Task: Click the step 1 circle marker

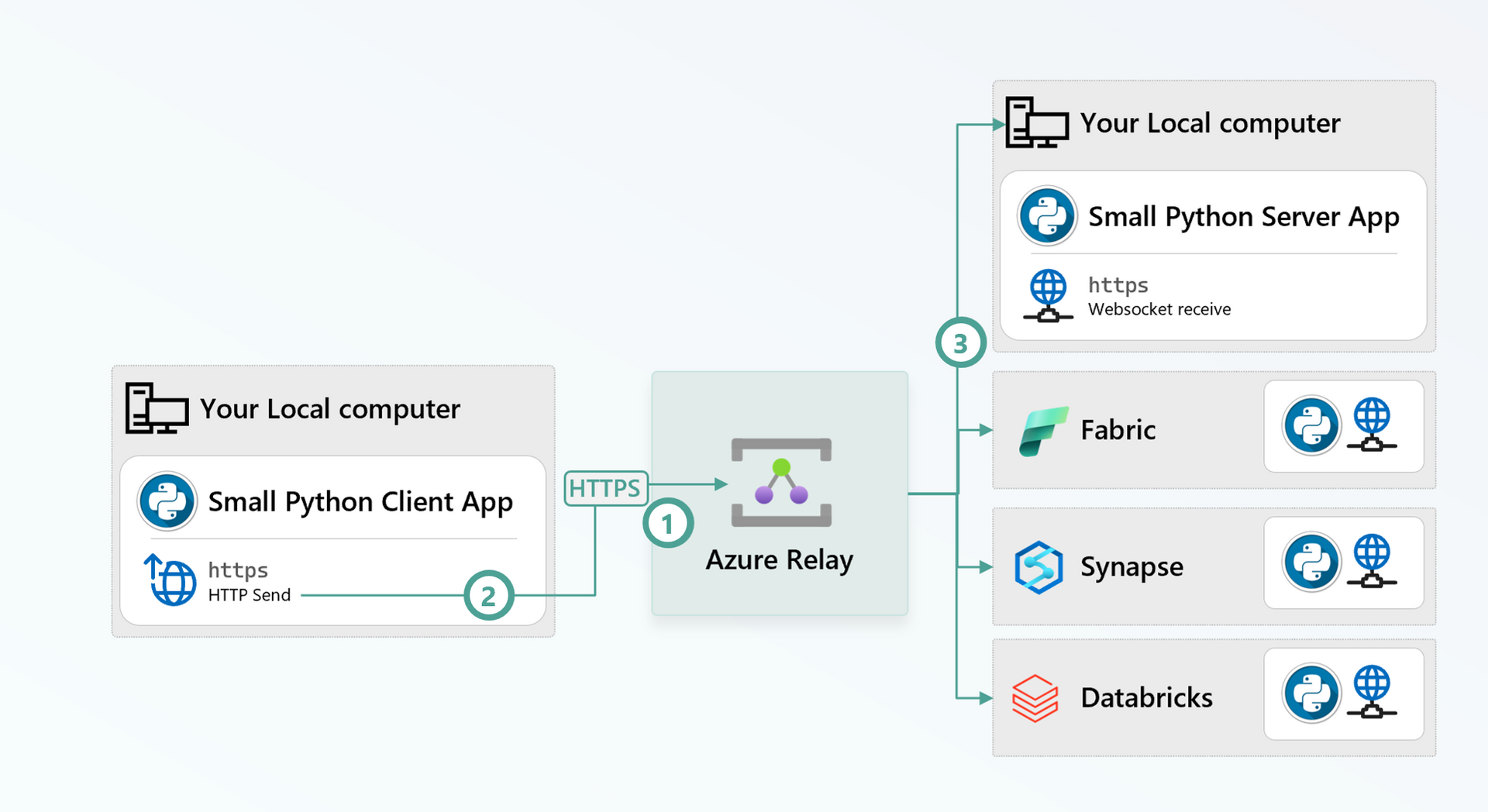Action: (667, 524)
